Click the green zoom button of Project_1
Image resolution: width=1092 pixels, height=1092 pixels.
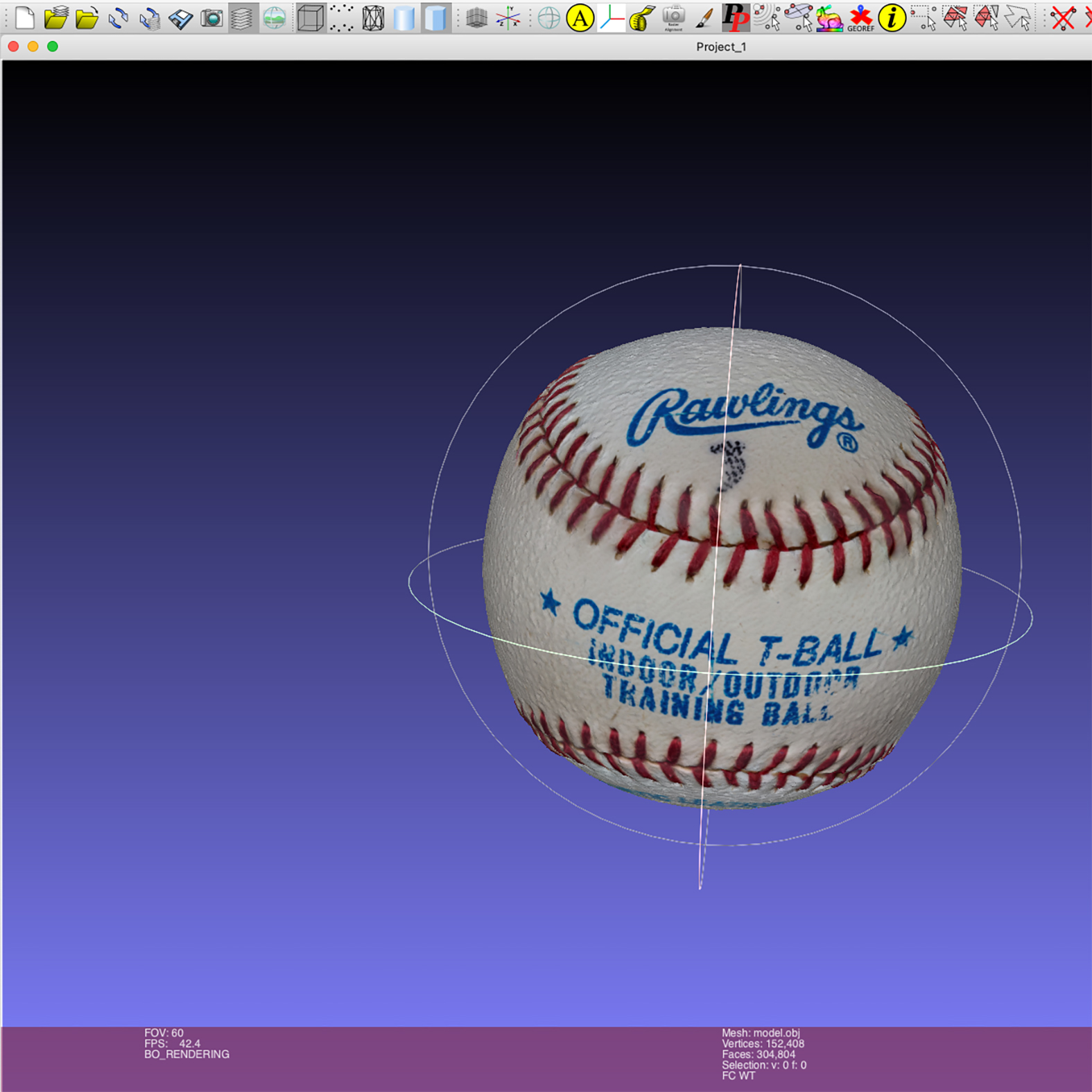[x=53, y=46]
